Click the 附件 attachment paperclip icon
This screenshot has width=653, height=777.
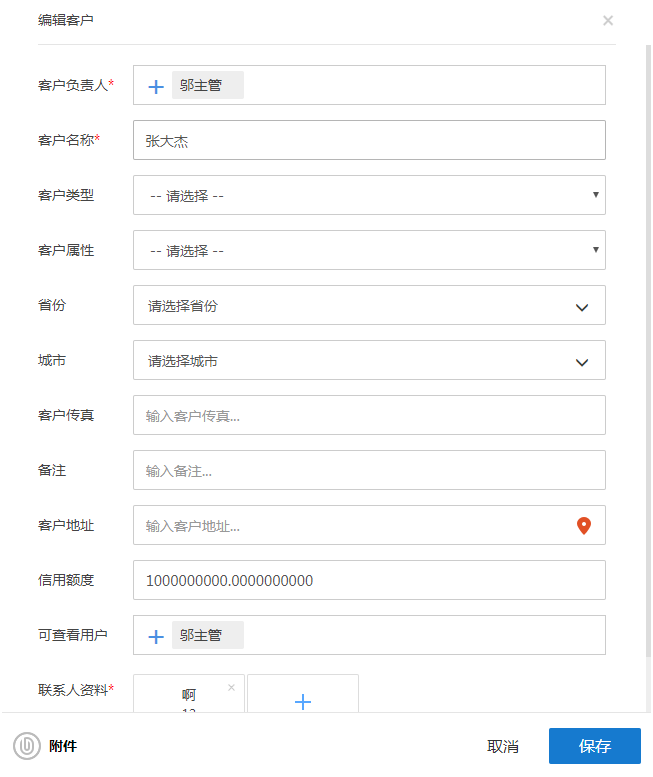point(27,746)
